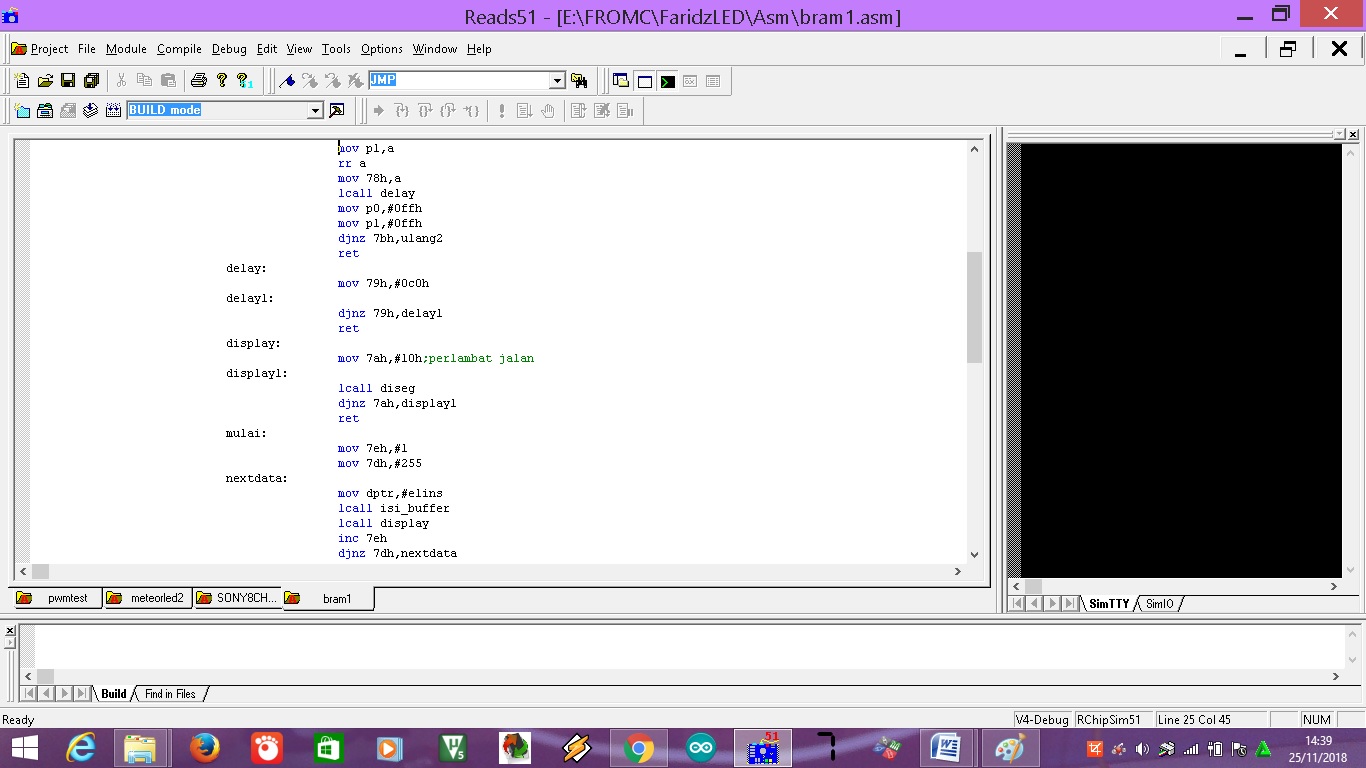The height and width of the screenshot is (768, 1366).
Task: Switch to Find in Files output tab
Action: point(170,694)
